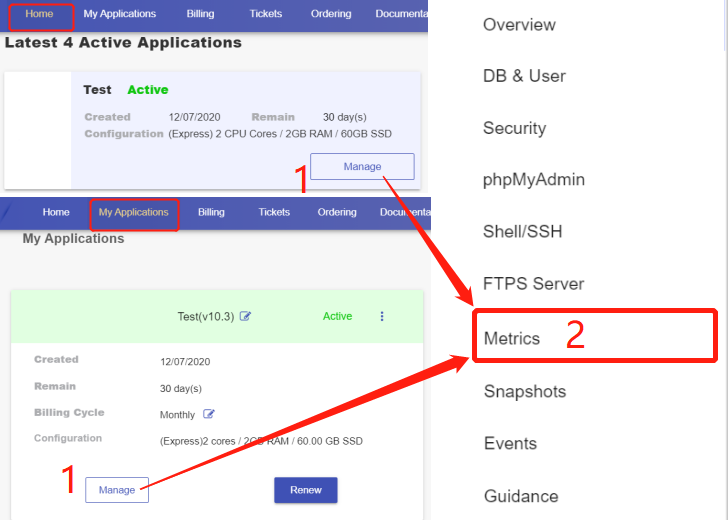
Task: Select highlighted Home tab in top navigation bar
Action: click(x=39, y=15)
